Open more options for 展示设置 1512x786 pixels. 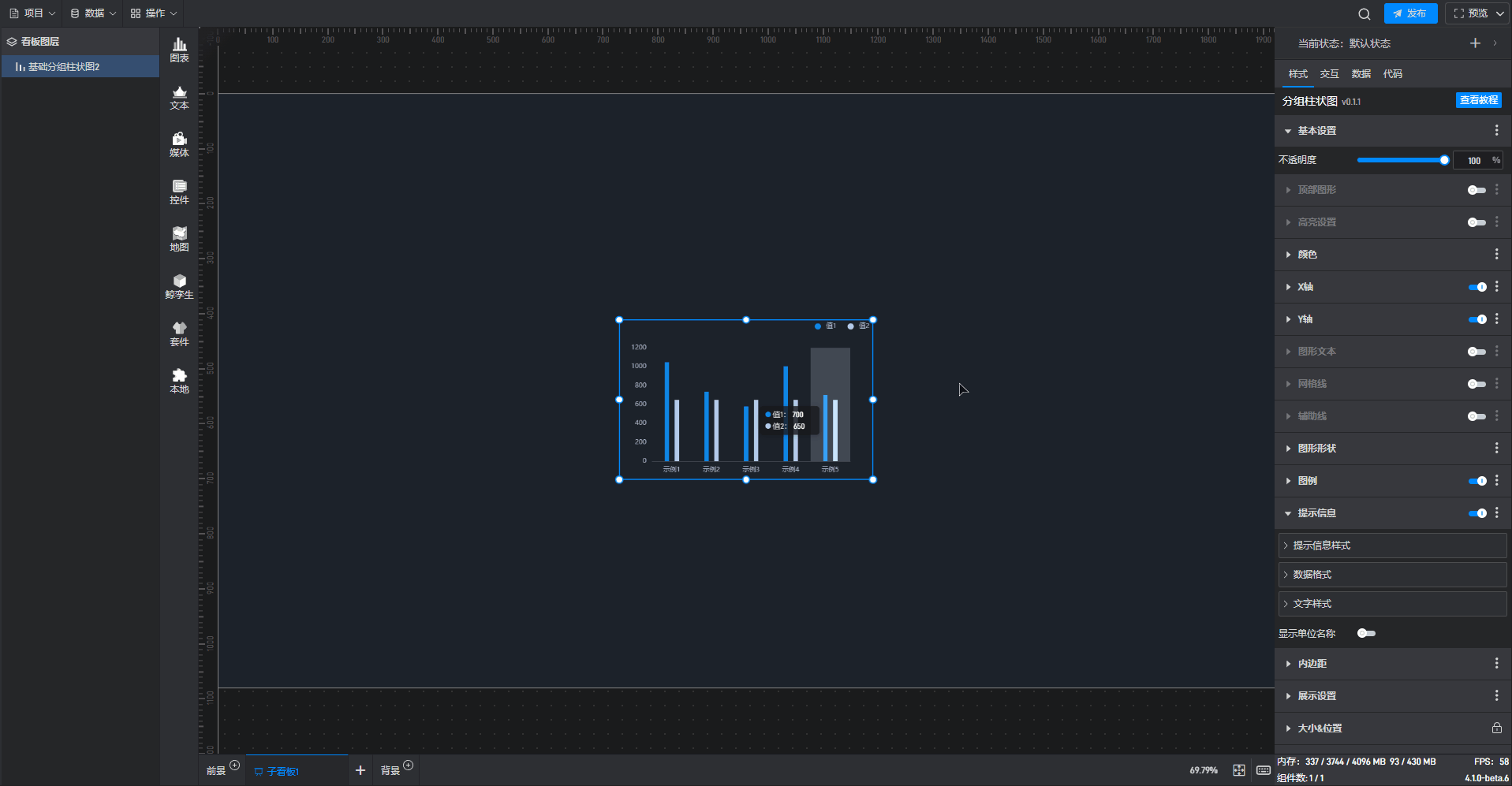click(x=1496, y=695)
